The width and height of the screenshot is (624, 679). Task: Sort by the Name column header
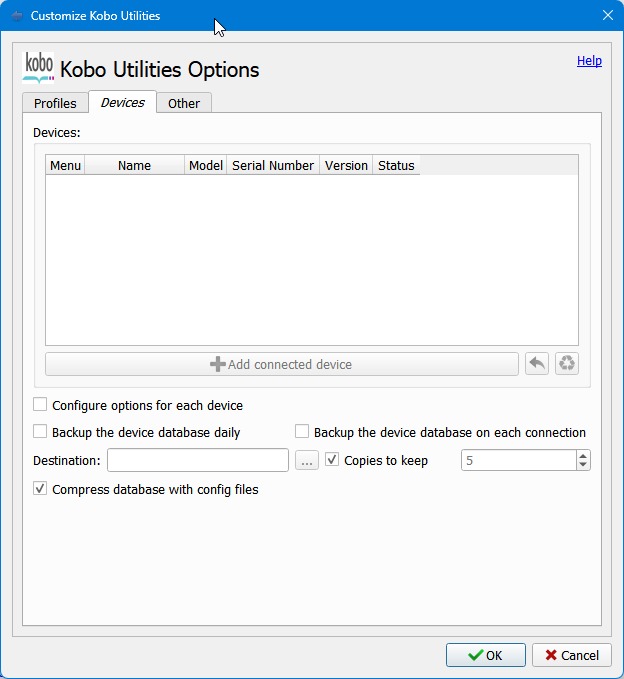(x=135, y=165)
